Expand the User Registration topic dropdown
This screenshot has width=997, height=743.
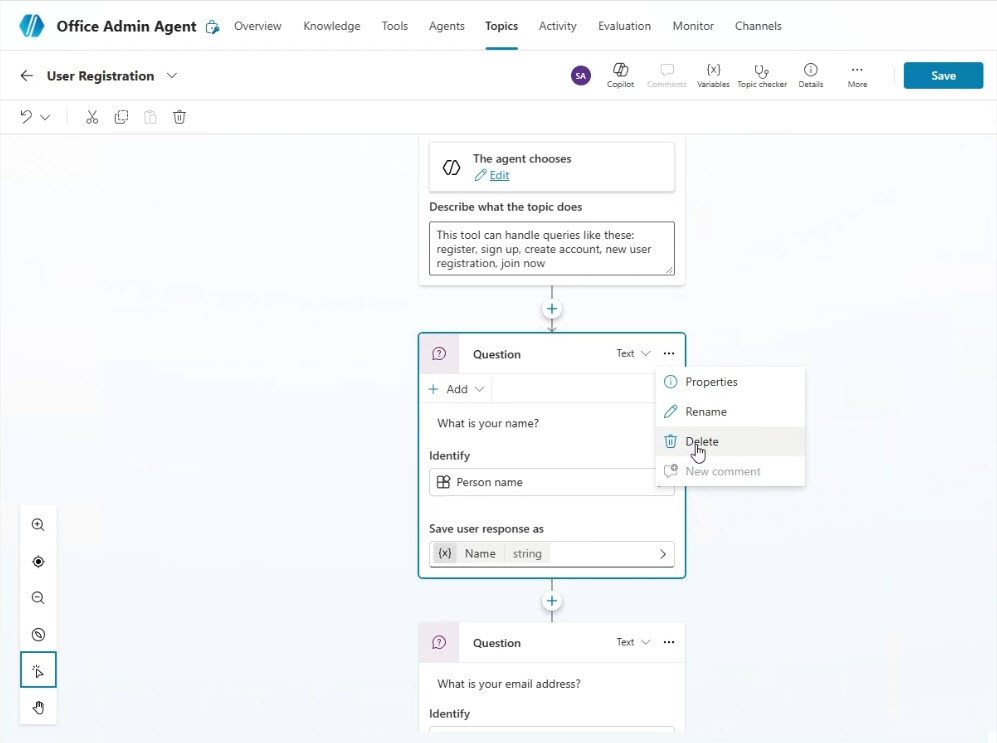tap(172, 76)
